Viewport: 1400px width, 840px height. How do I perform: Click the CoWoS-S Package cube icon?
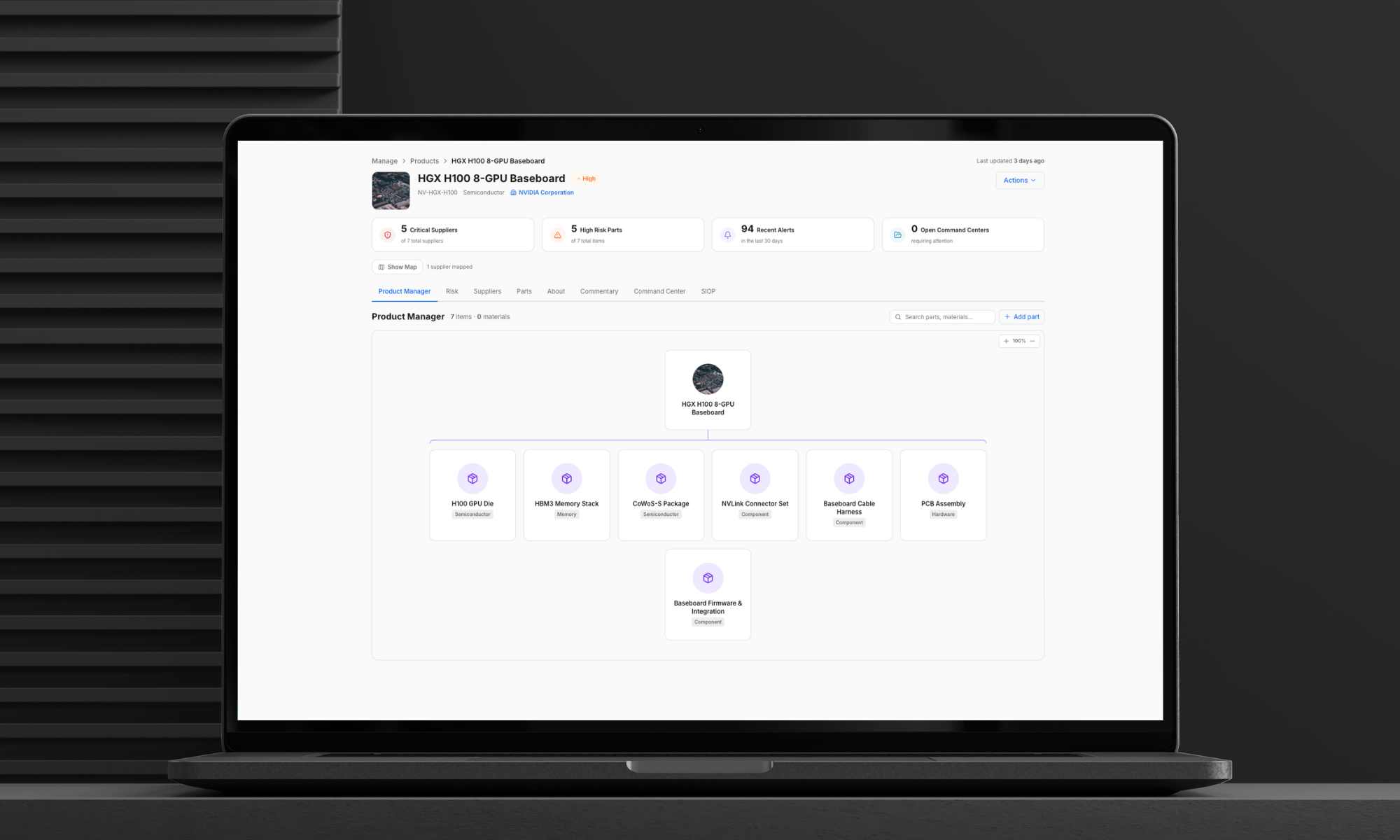[661, 479]
